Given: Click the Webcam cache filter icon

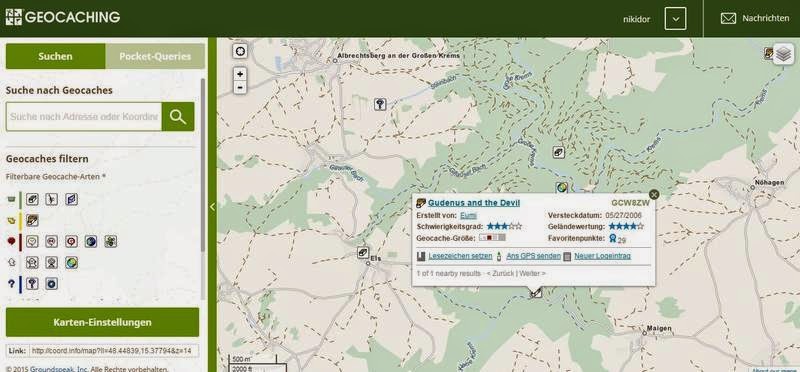Looking at the screenshot, I should point(52,263).
